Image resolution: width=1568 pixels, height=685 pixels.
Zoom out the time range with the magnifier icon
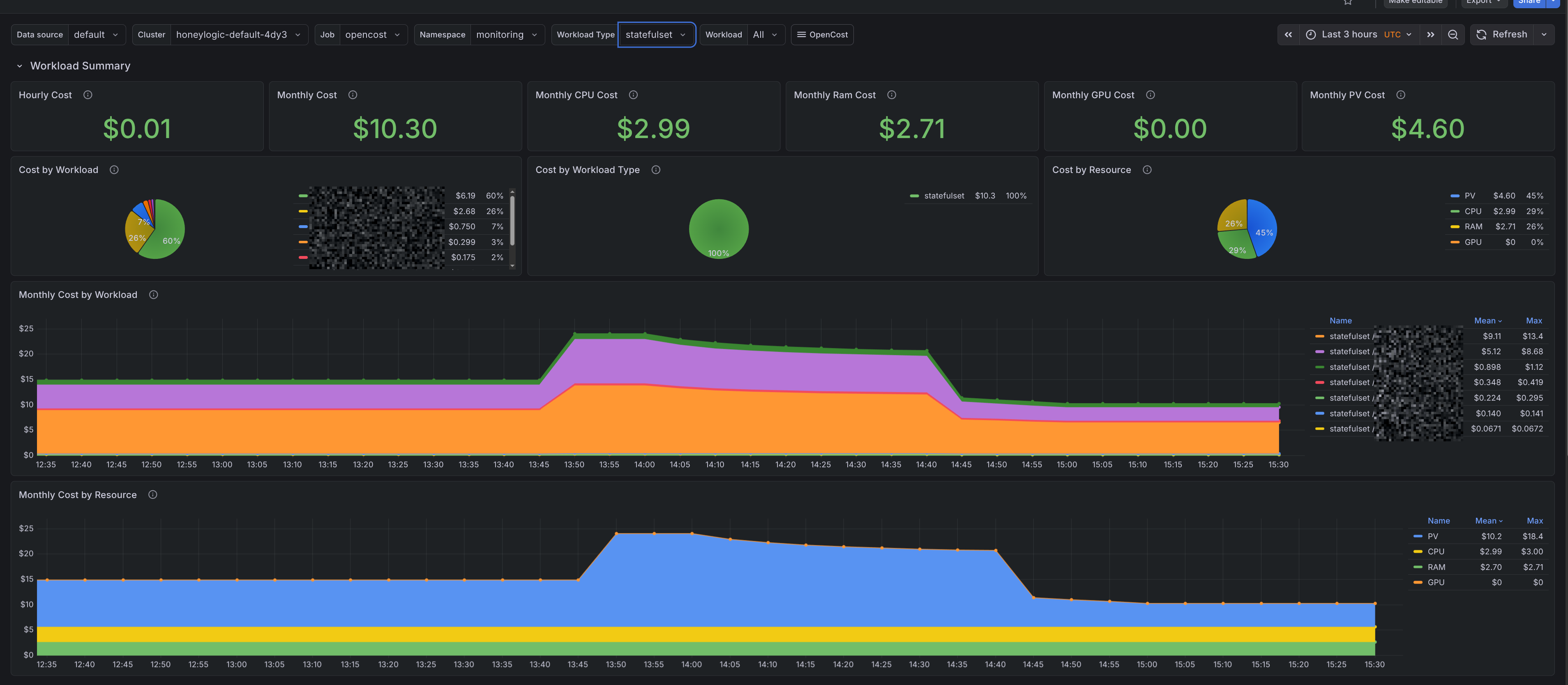pos(1454,35)
